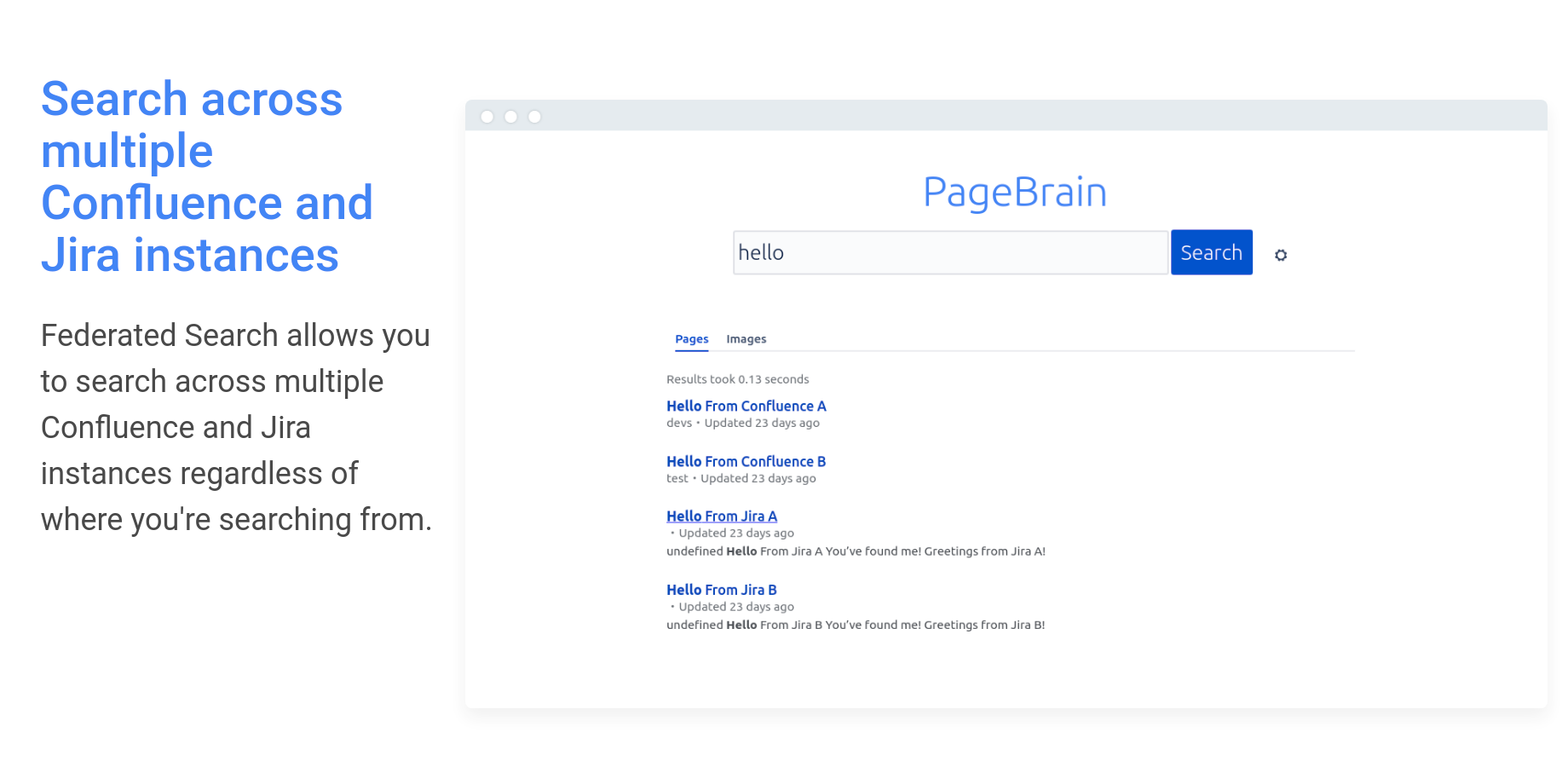Viewport: 1568px width, 767px height.
Task: Click the 'Federated Search allows you' paragraph
Action: [236, 427]
